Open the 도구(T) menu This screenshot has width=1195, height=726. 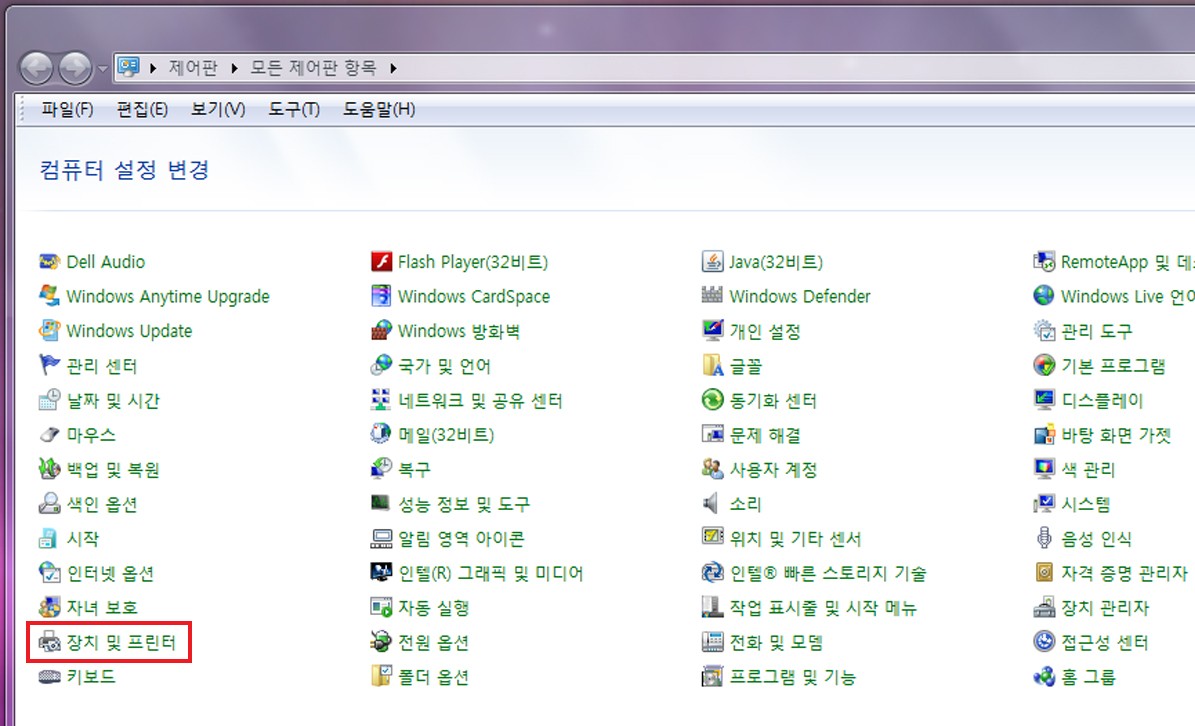point(293,110)
